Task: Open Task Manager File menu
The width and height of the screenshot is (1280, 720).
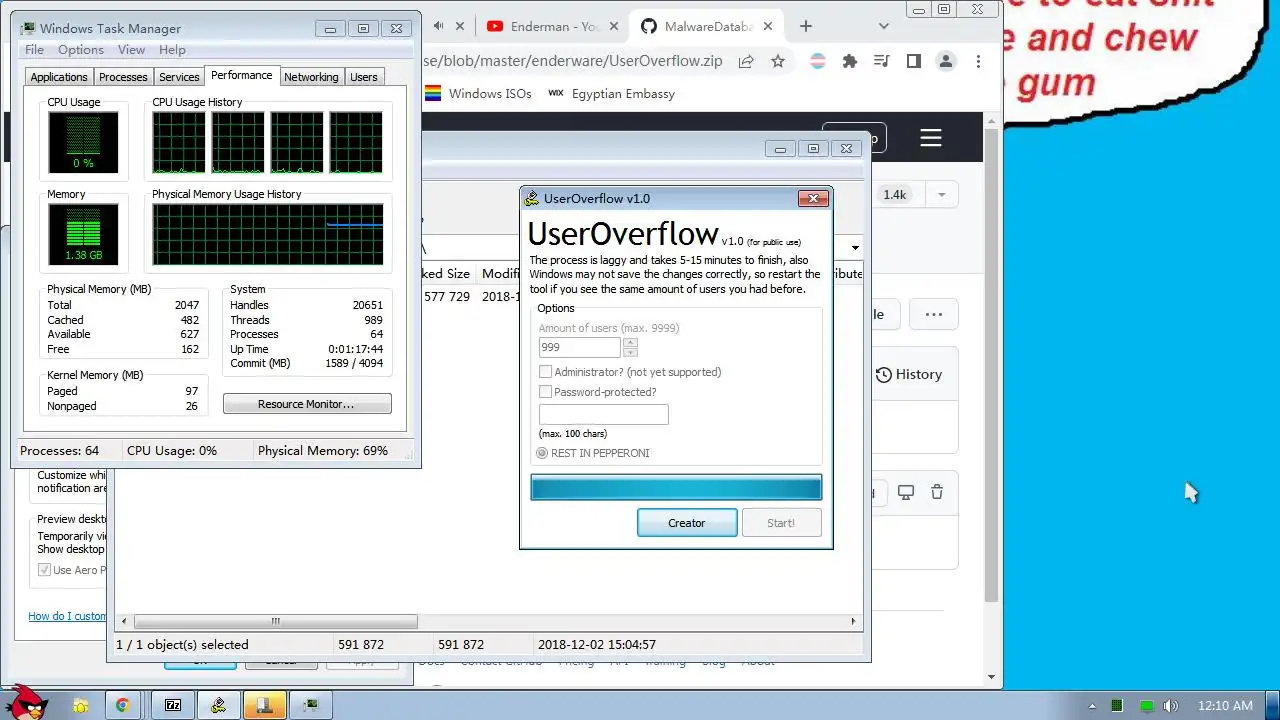Action: 34,50
